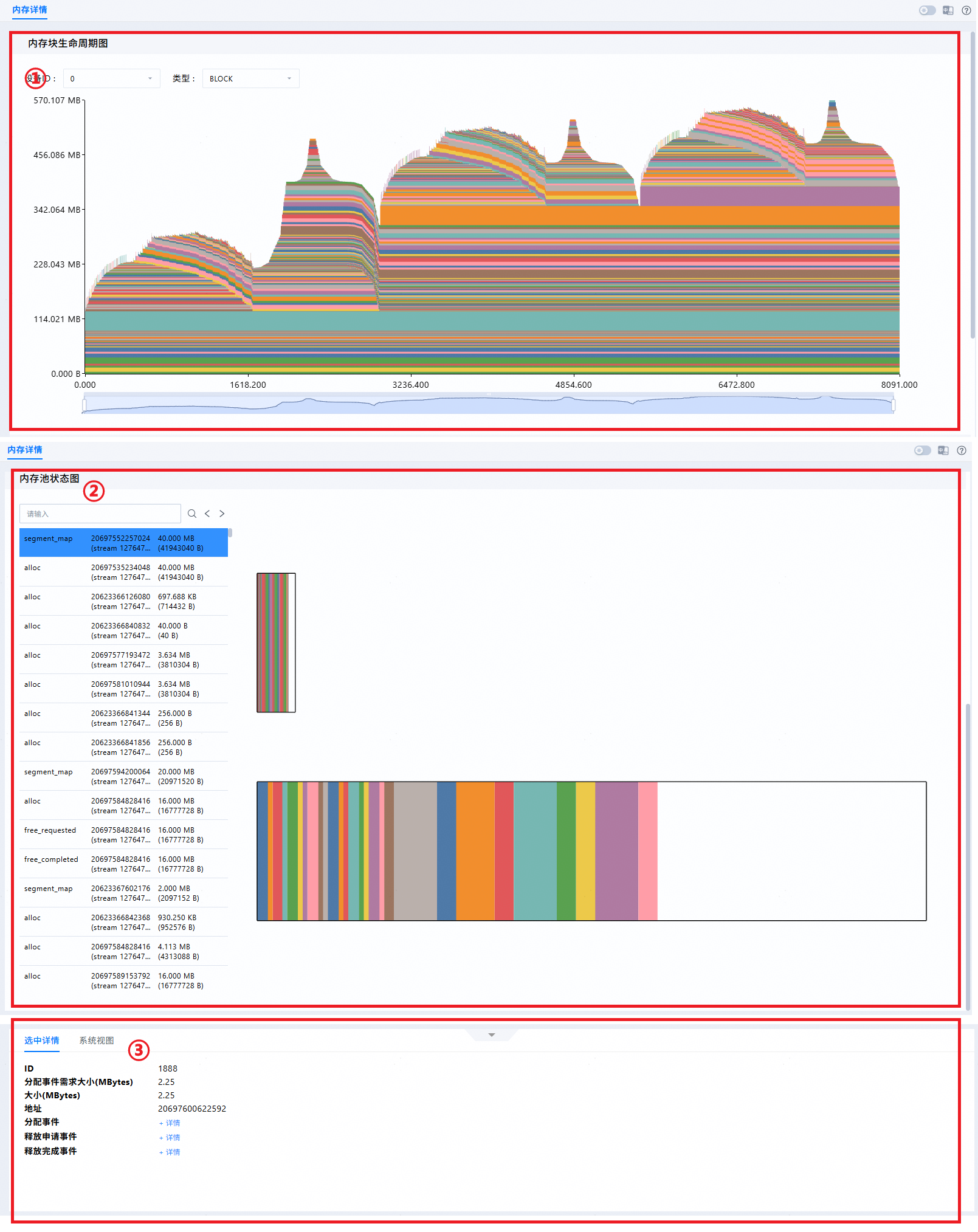This screenshot has width=978, height=1232.
Task: Select the wide orange block in memory pool
Action: [475, 851]
